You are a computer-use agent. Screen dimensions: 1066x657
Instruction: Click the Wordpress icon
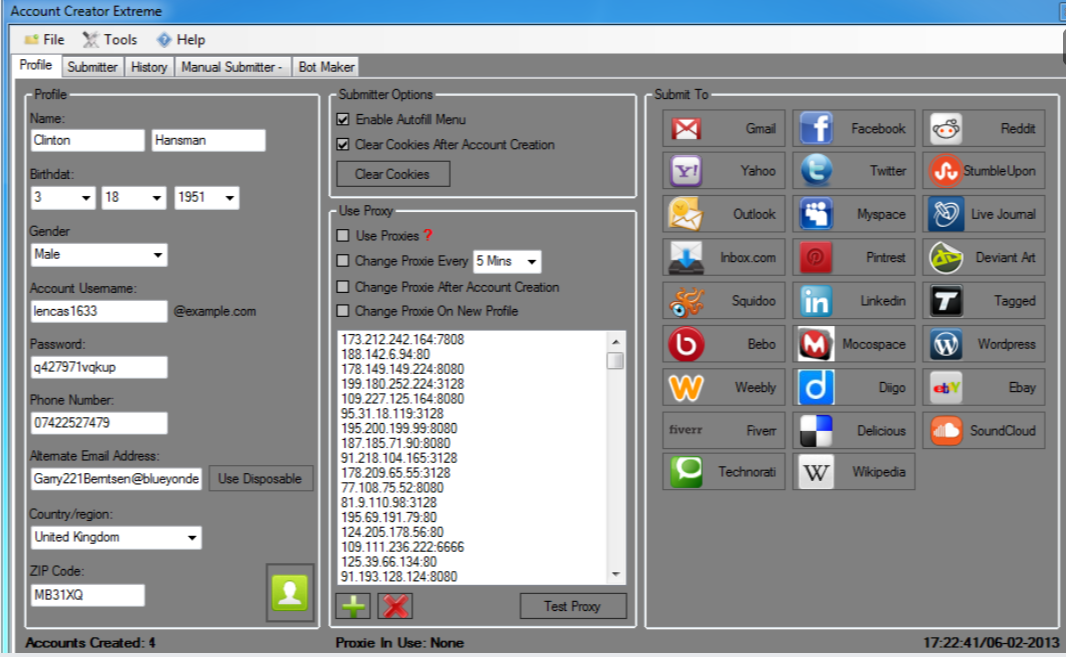click(983, 344)
